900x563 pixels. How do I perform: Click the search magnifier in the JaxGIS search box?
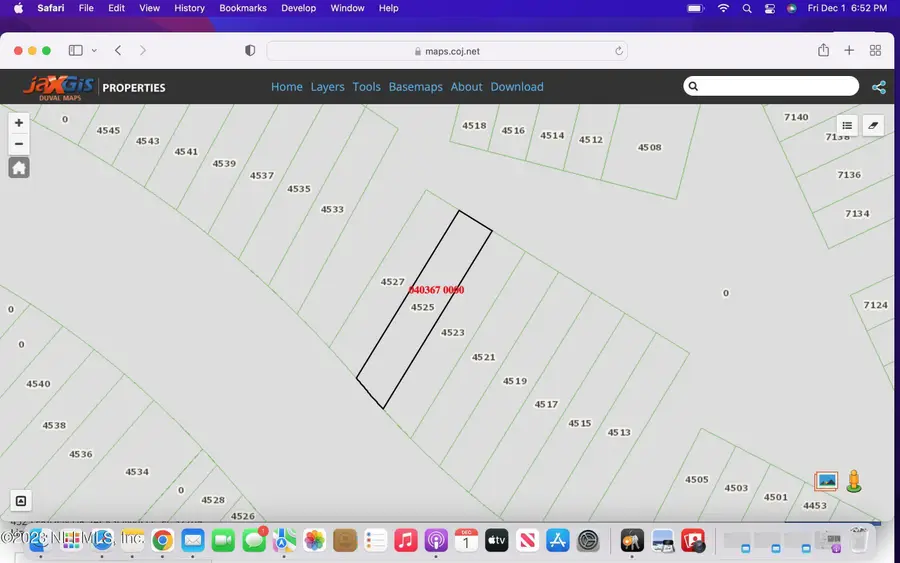pos(693,87)
